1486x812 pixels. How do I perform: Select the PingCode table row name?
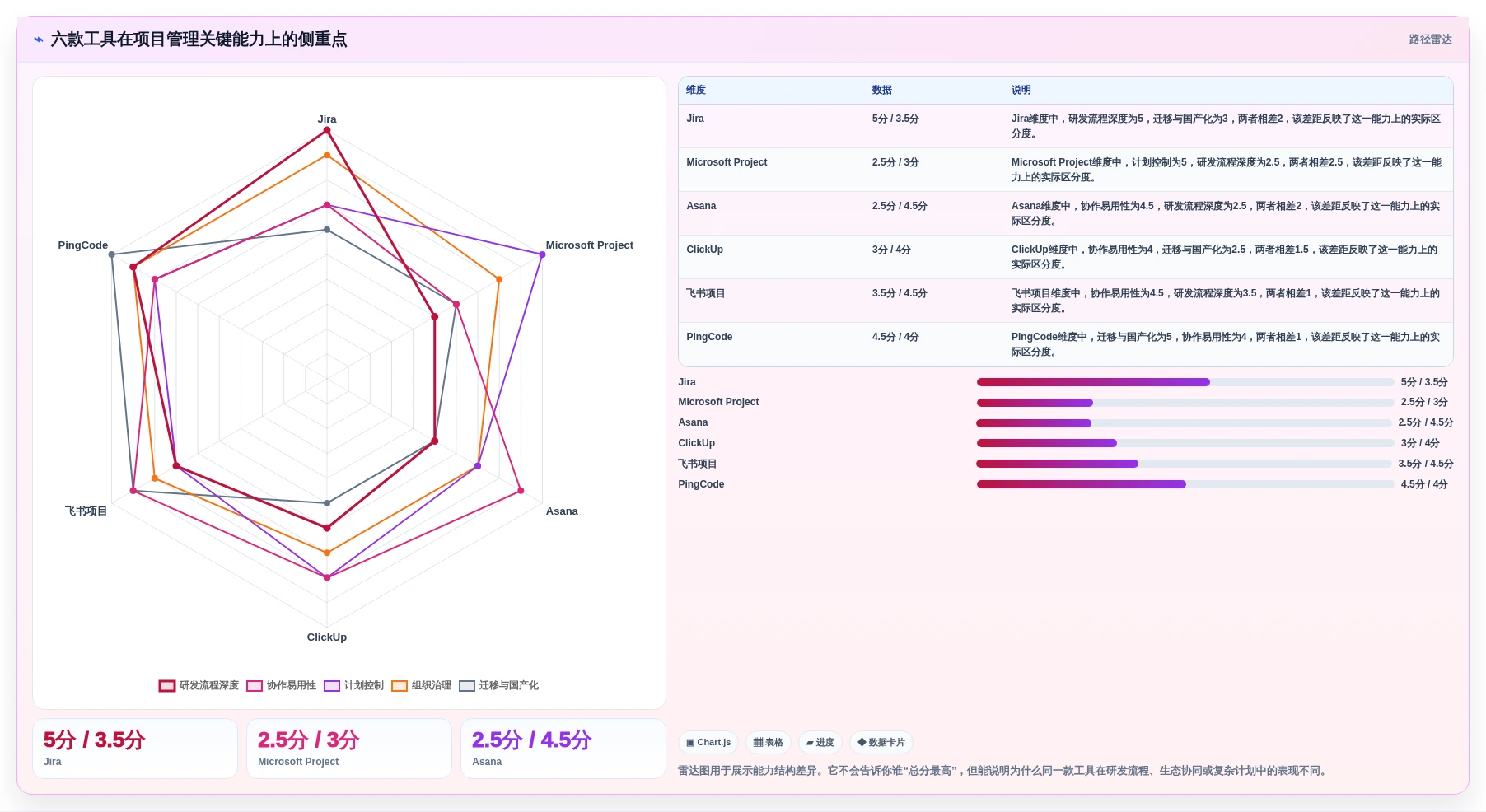(x=709, y=337)
